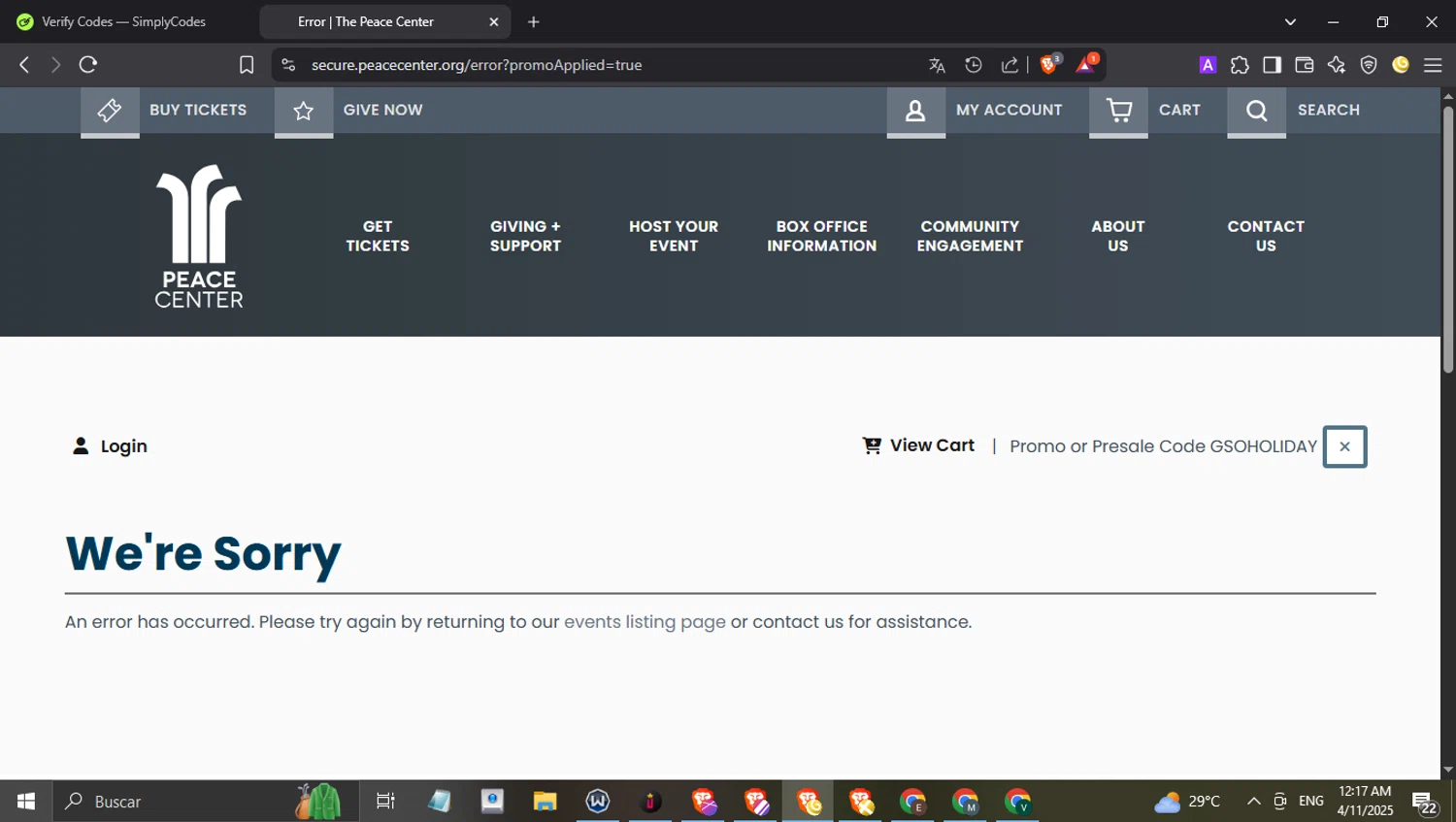This screenshot has width=1456, height=822.
Task: Click the browser forward arrow
Action: click(55, 65)
